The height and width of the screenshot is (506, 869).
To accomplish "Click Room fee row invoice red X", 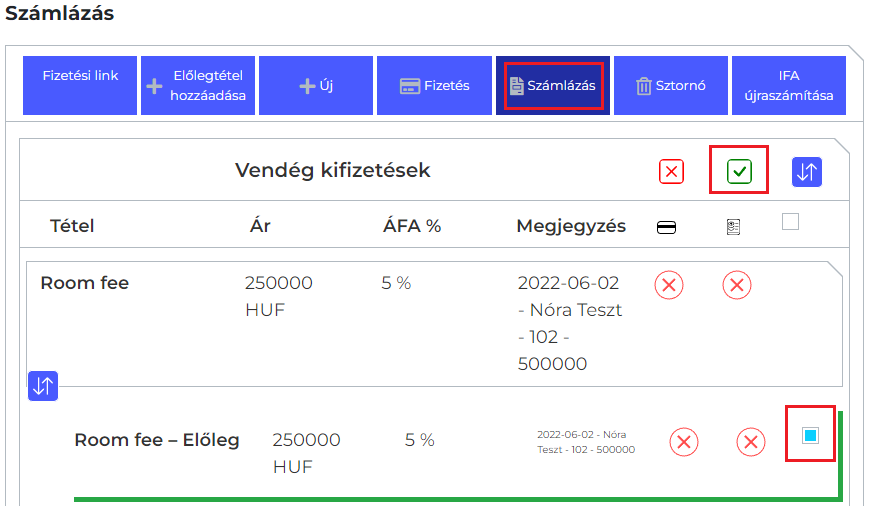I will [x=737, y=286].
